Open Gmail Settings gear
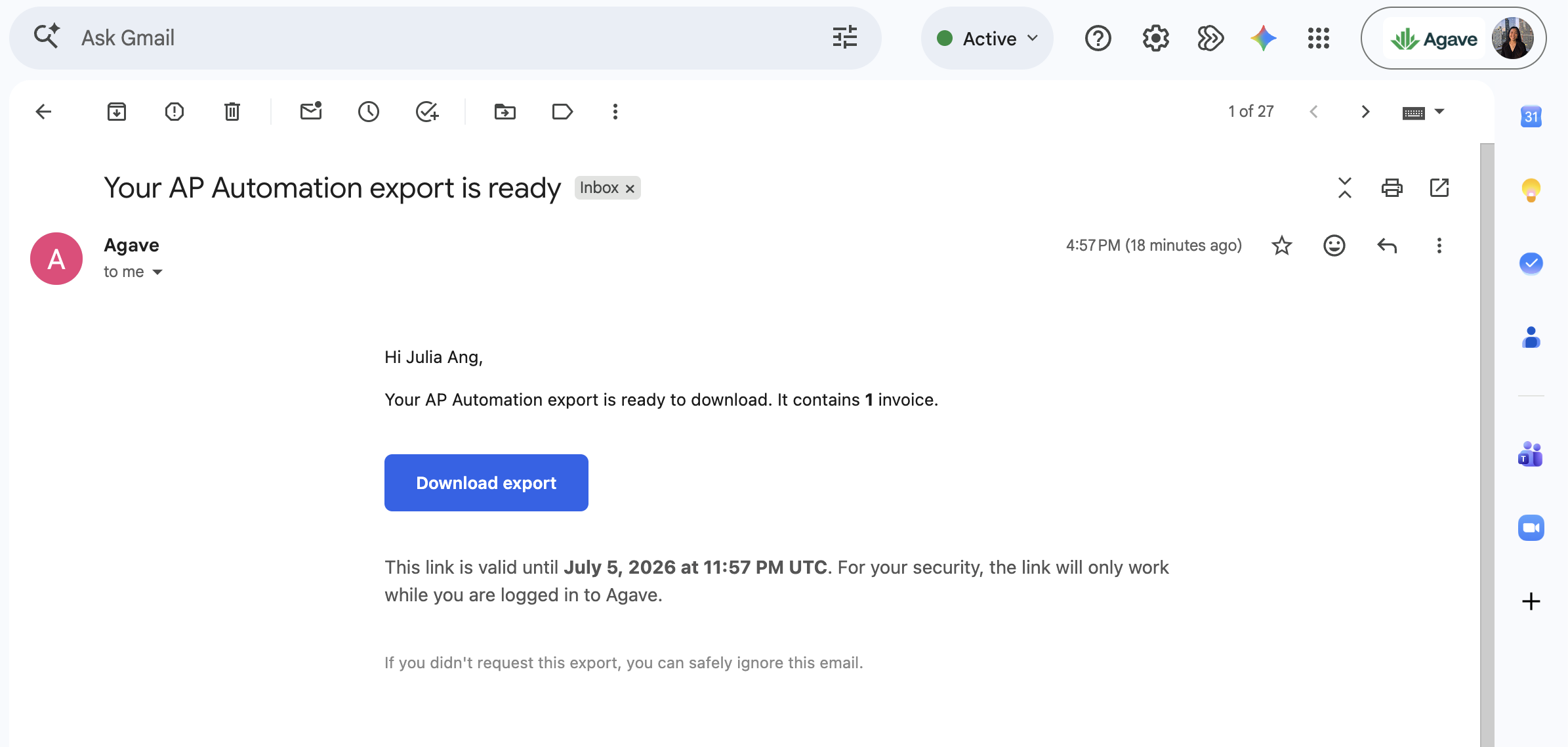Image resolution: width=1568 pixels, height=747 pixels. pos(1156,38)
